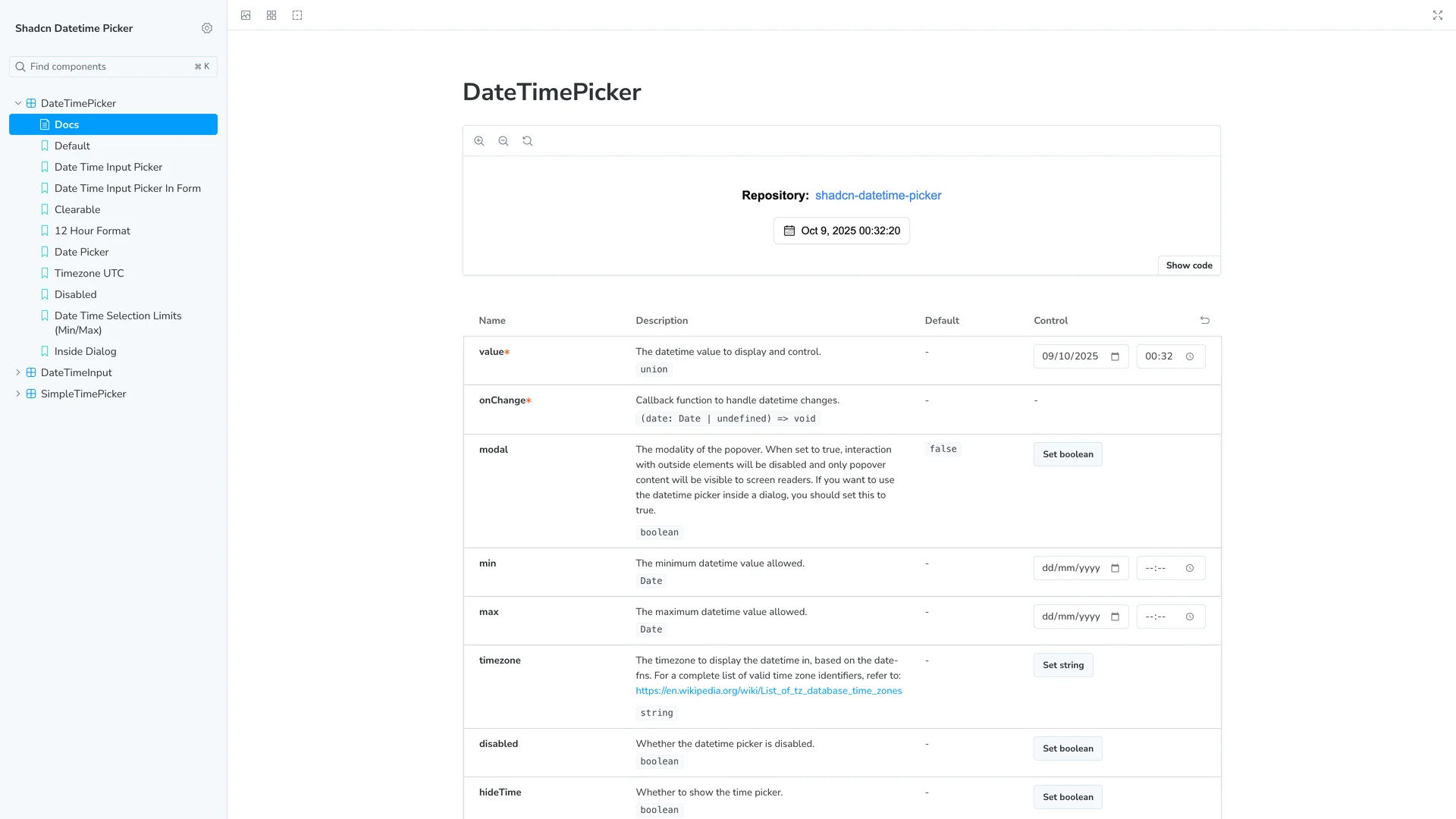Zoom in the story preview
The image size is (1456, 819).
point(479,141)
